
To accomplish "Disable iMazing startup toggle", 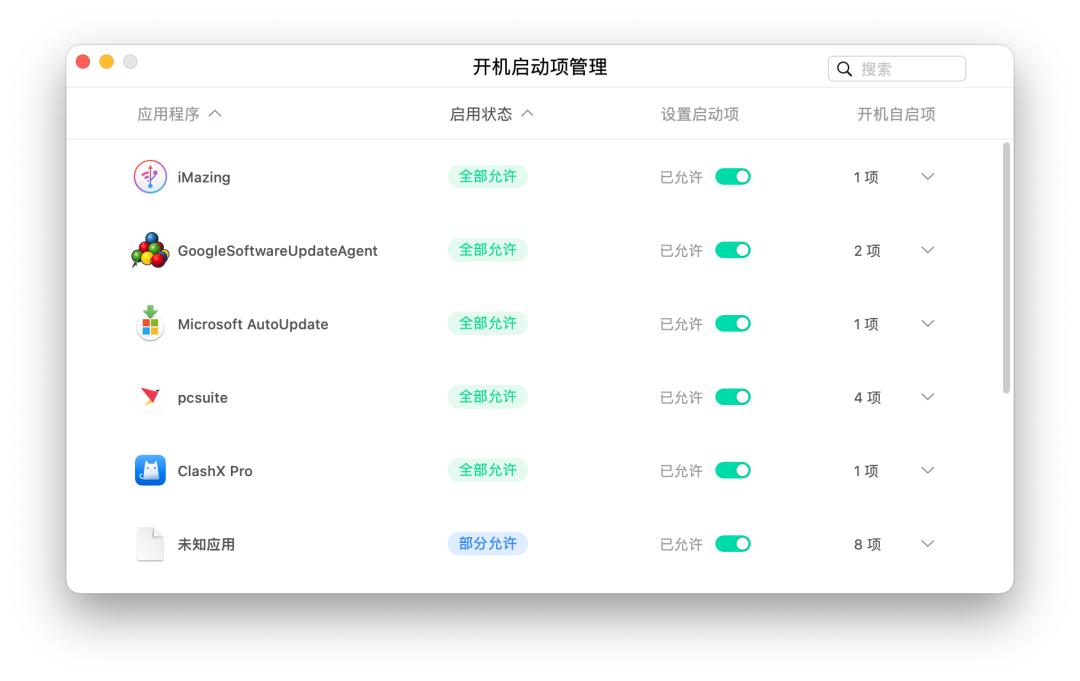I will click(732, 177).
